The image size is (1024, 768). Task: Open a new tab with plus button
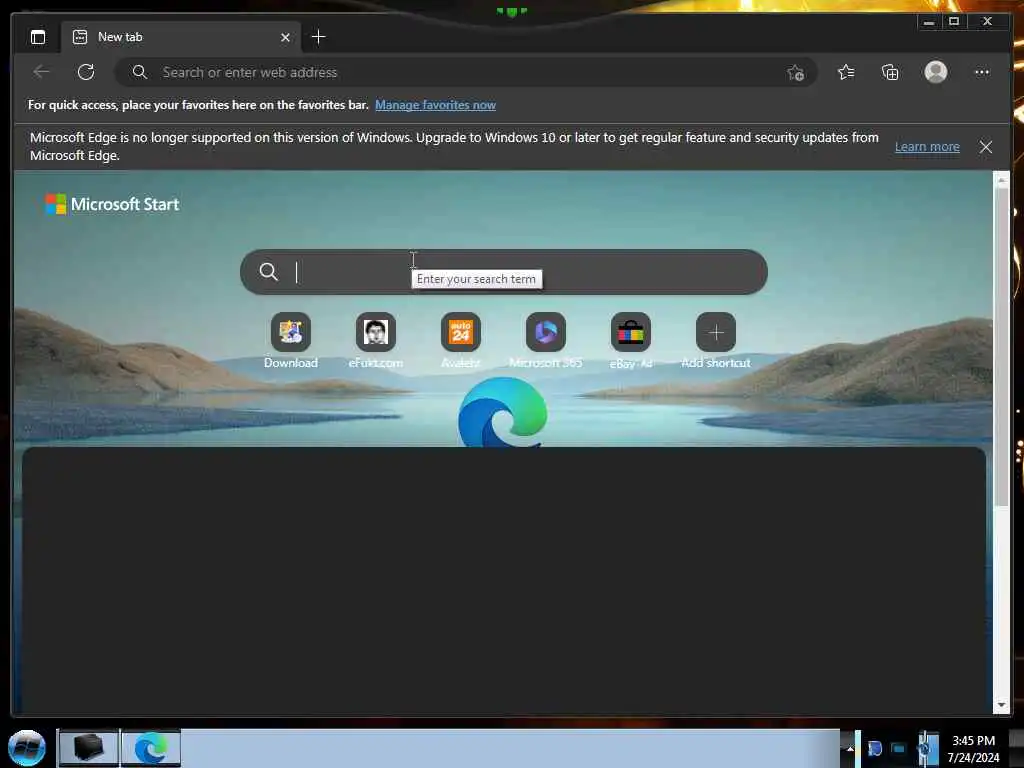coord(319,37)
